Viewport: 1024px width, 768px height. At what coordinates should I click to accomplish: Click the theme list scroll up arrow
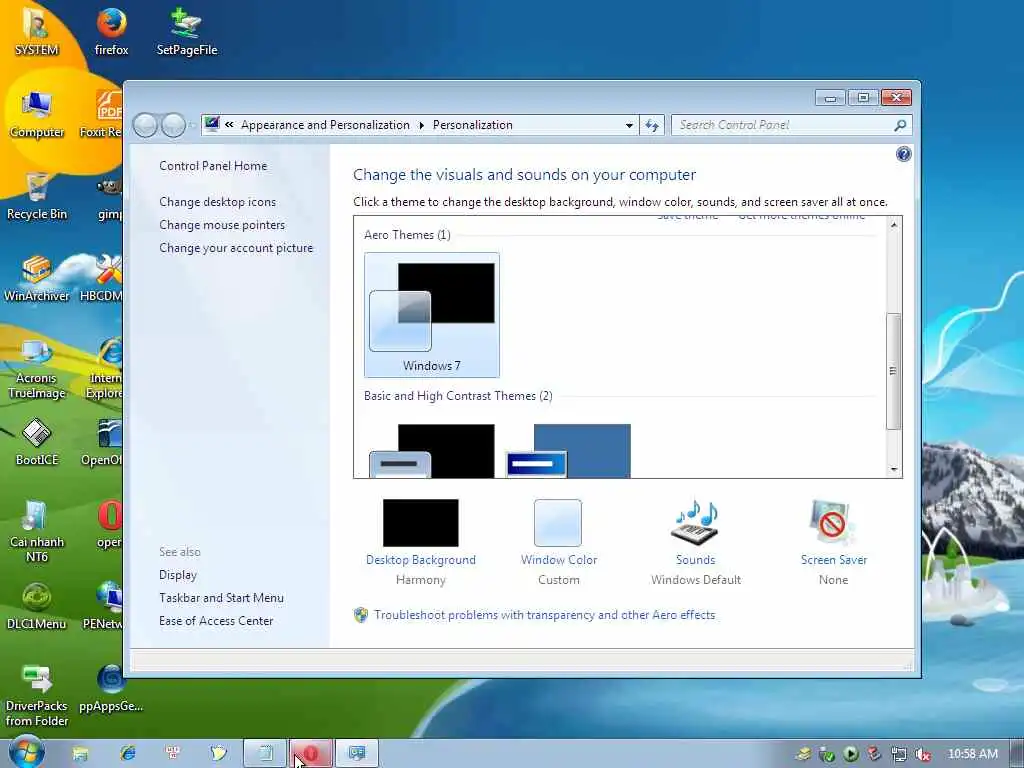893,225
